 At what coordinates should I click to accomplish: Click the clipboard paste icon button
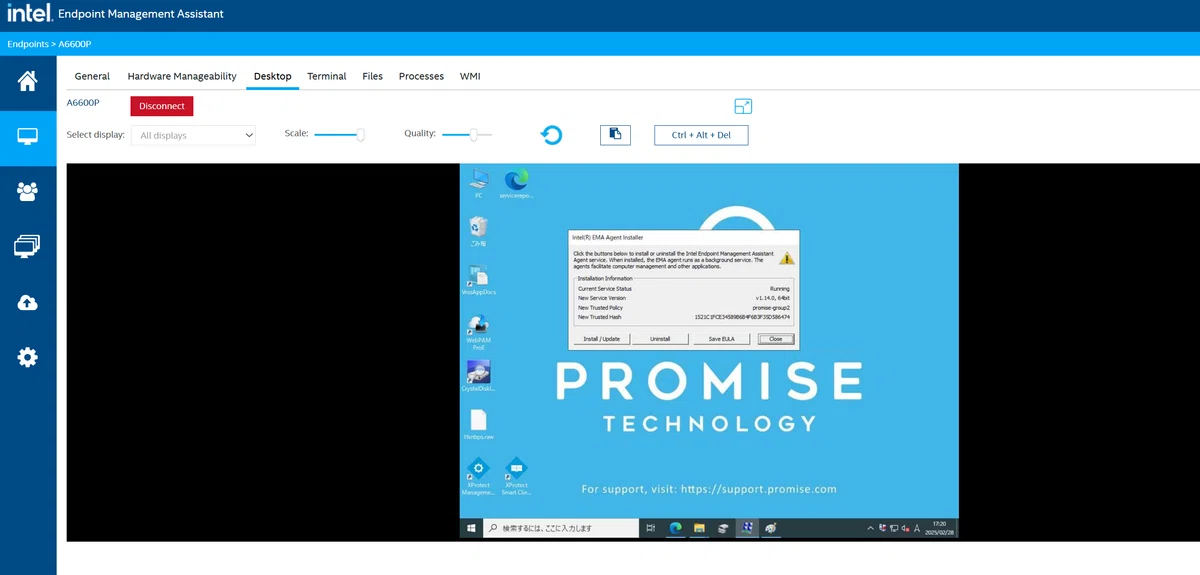coord(615,134)
